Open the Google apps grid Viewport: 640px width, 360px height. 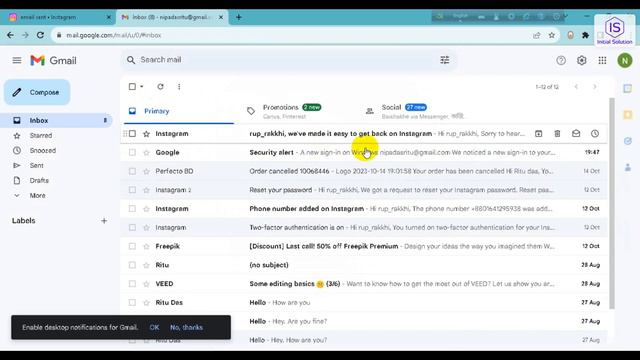[602, 60]
